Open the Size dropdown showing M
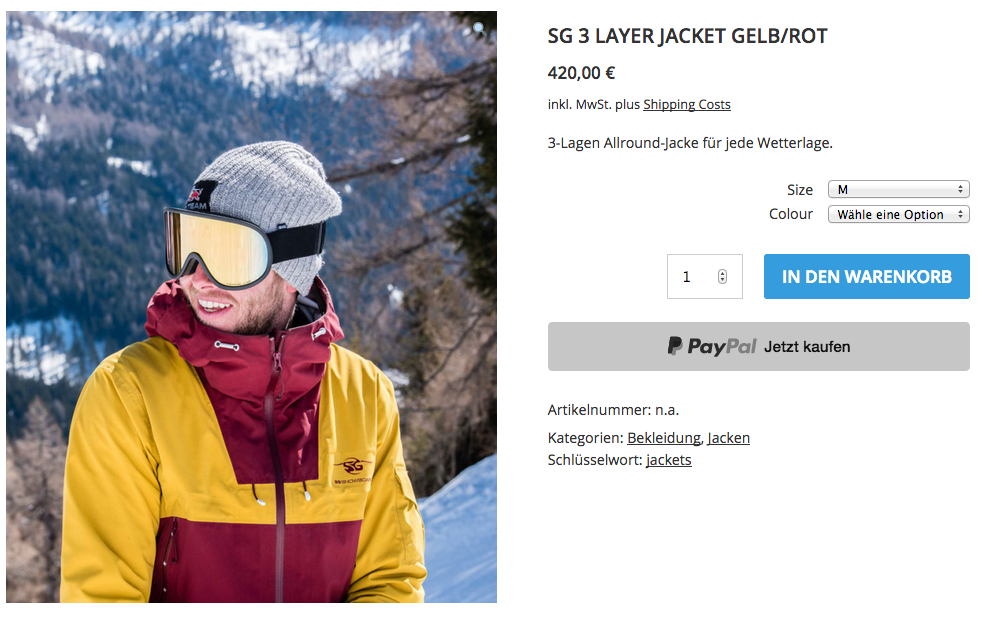The width and height of the screenshot is (983, 617). click(x=898, y=189)
